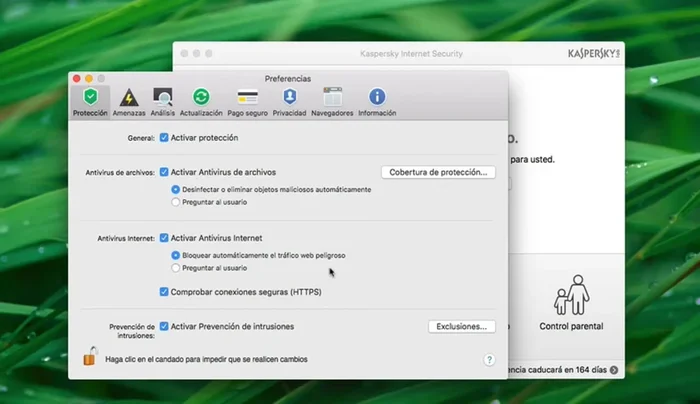Image resolution: width=700 pixels, height=404 pixels.
Task: Open the Amenazas warning icon pane
Action: tap(128, 98)
